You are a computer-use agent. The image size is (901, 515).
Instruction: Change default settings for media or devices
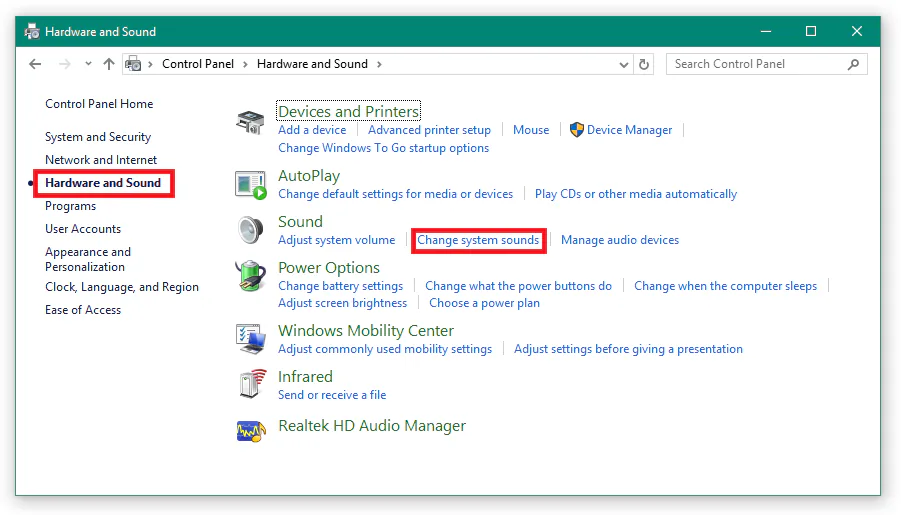click(x=395, y=194)
